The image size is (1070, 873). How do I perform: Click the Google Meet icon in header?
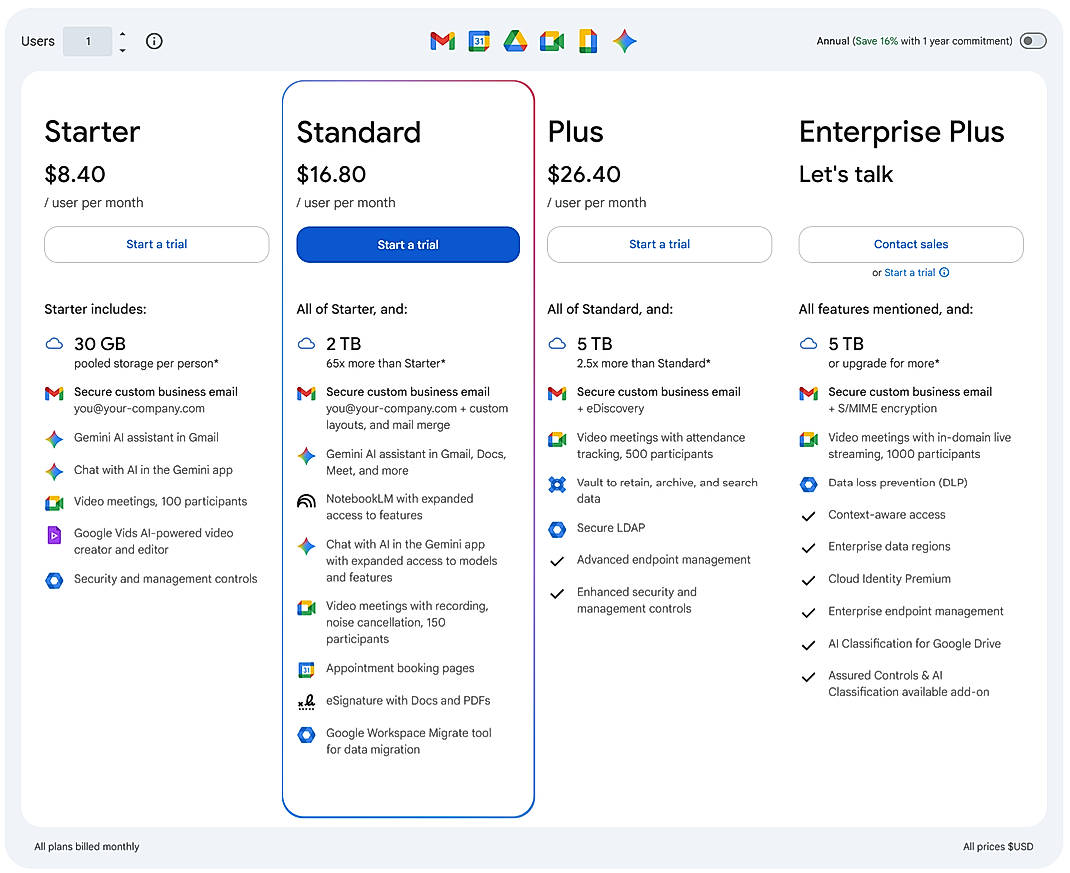pyautogui.click(x=551, y=42)
